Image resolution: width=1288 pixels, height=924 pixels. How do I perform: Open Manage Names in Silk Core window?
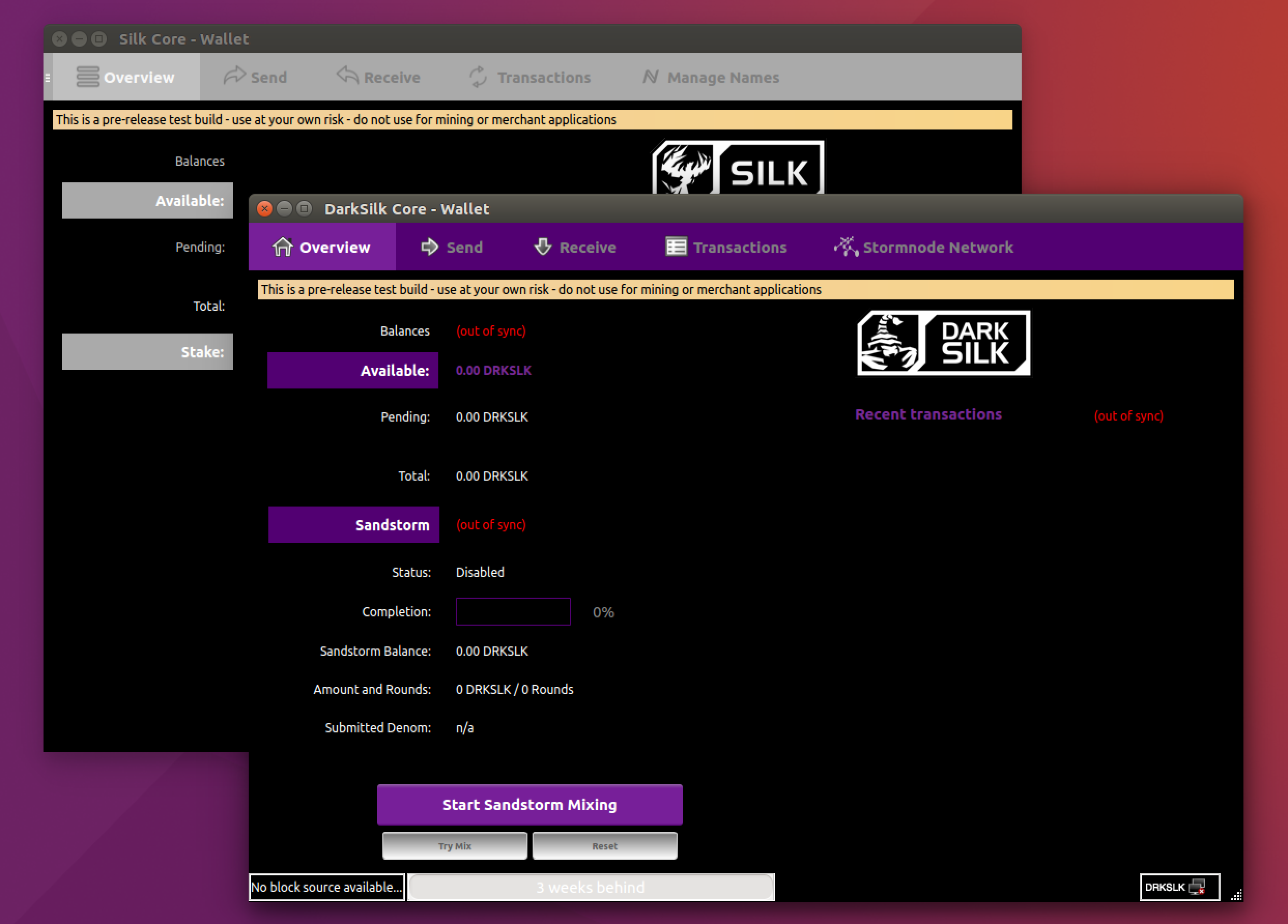pos(710,77)
